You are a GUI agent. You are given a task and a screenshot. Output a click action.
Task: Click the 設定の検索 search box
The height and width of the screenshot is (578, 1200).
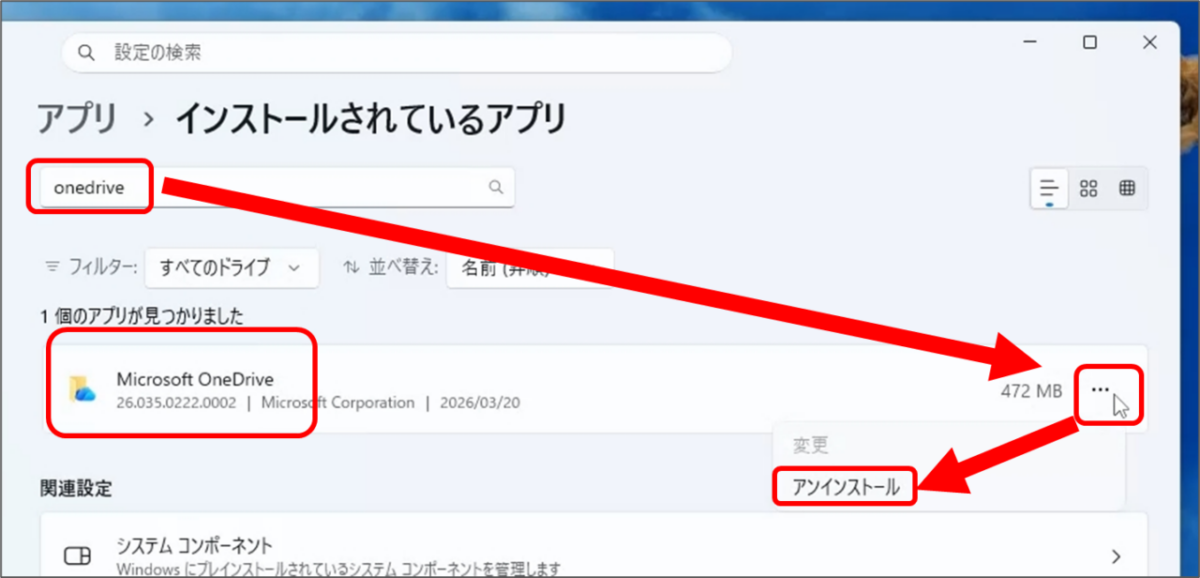click(x=300, y=52)
